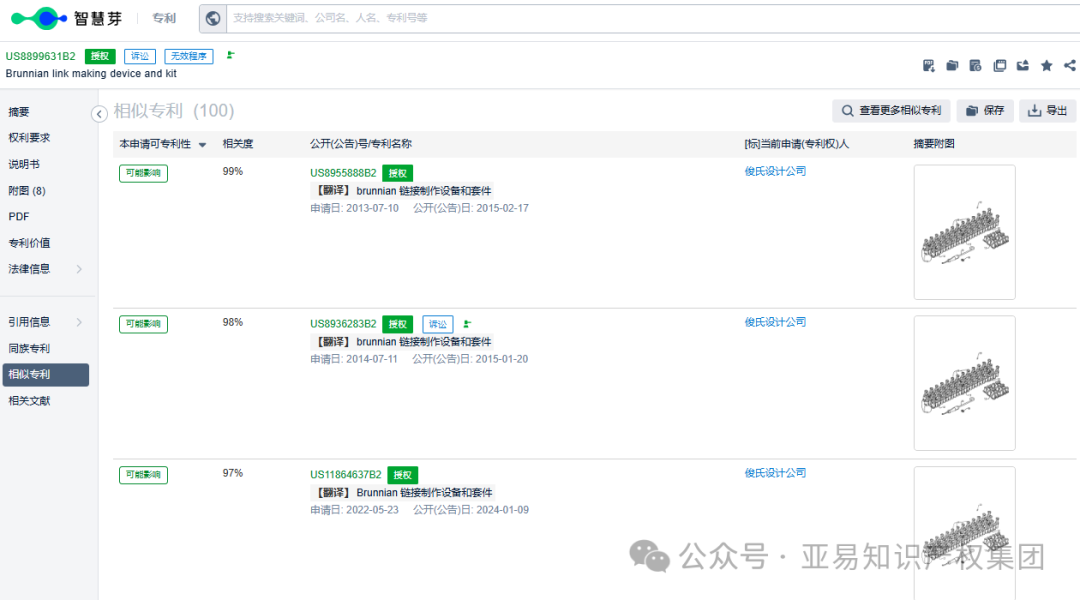Click the 导出 button

[1047, 110]
